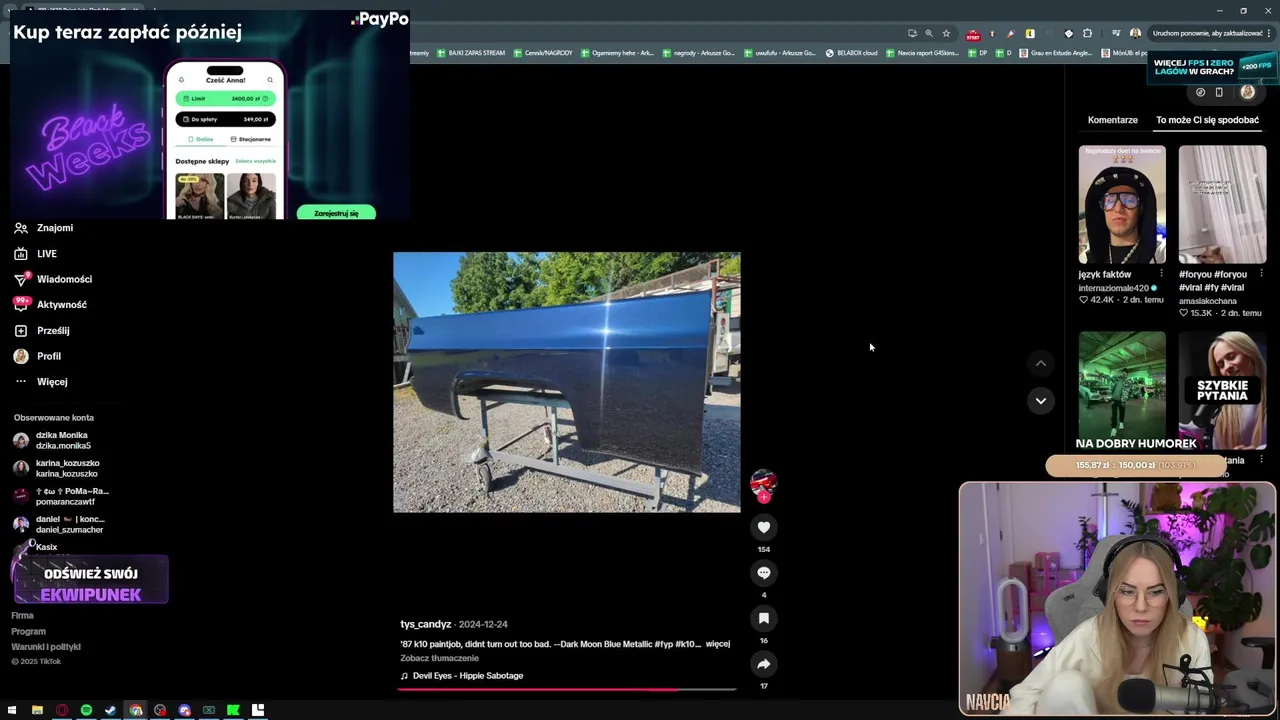This screenshot has height=720, width=1280.
Task: Bookmark page with Chrome star icon
Action: point(946,33)
